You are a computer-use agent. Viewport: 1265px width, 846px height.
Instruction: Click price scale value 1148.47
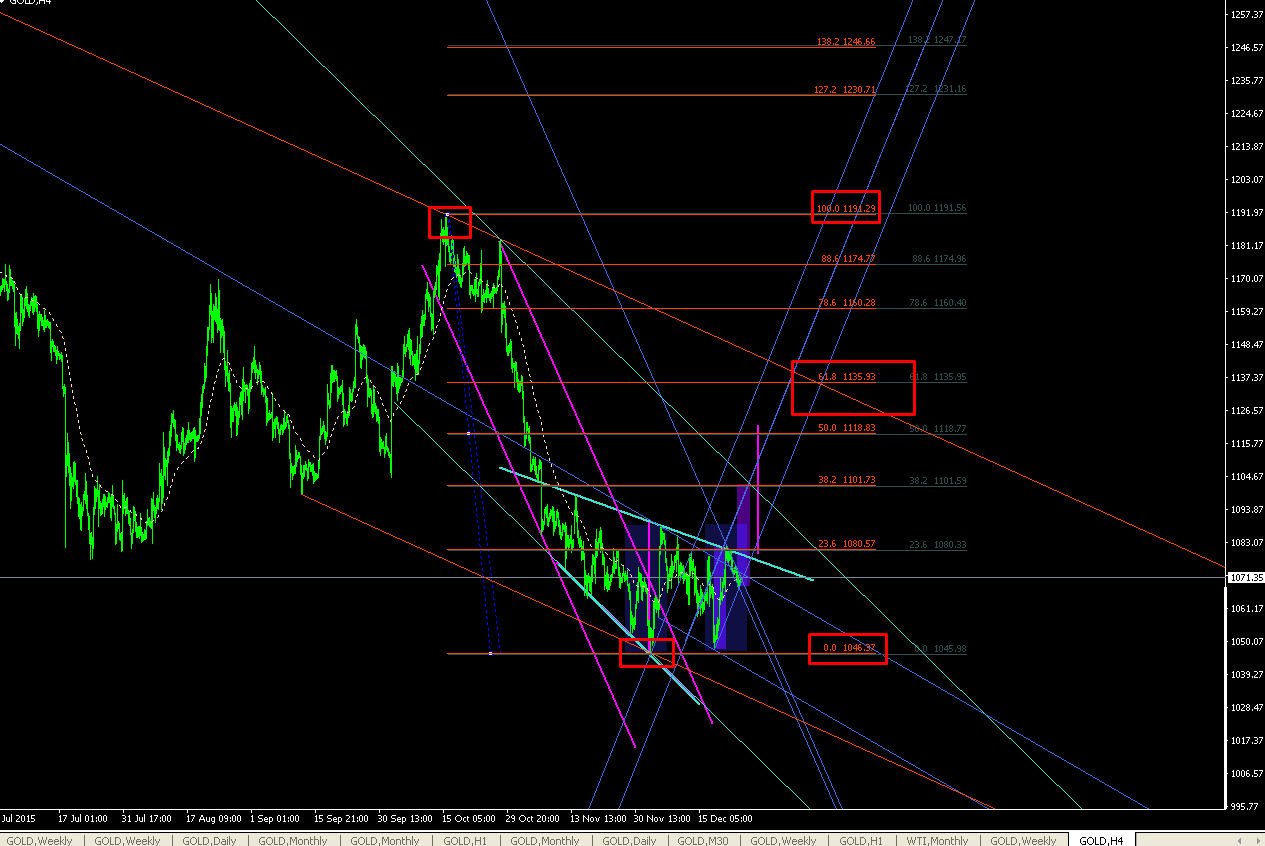point(1246,344)
